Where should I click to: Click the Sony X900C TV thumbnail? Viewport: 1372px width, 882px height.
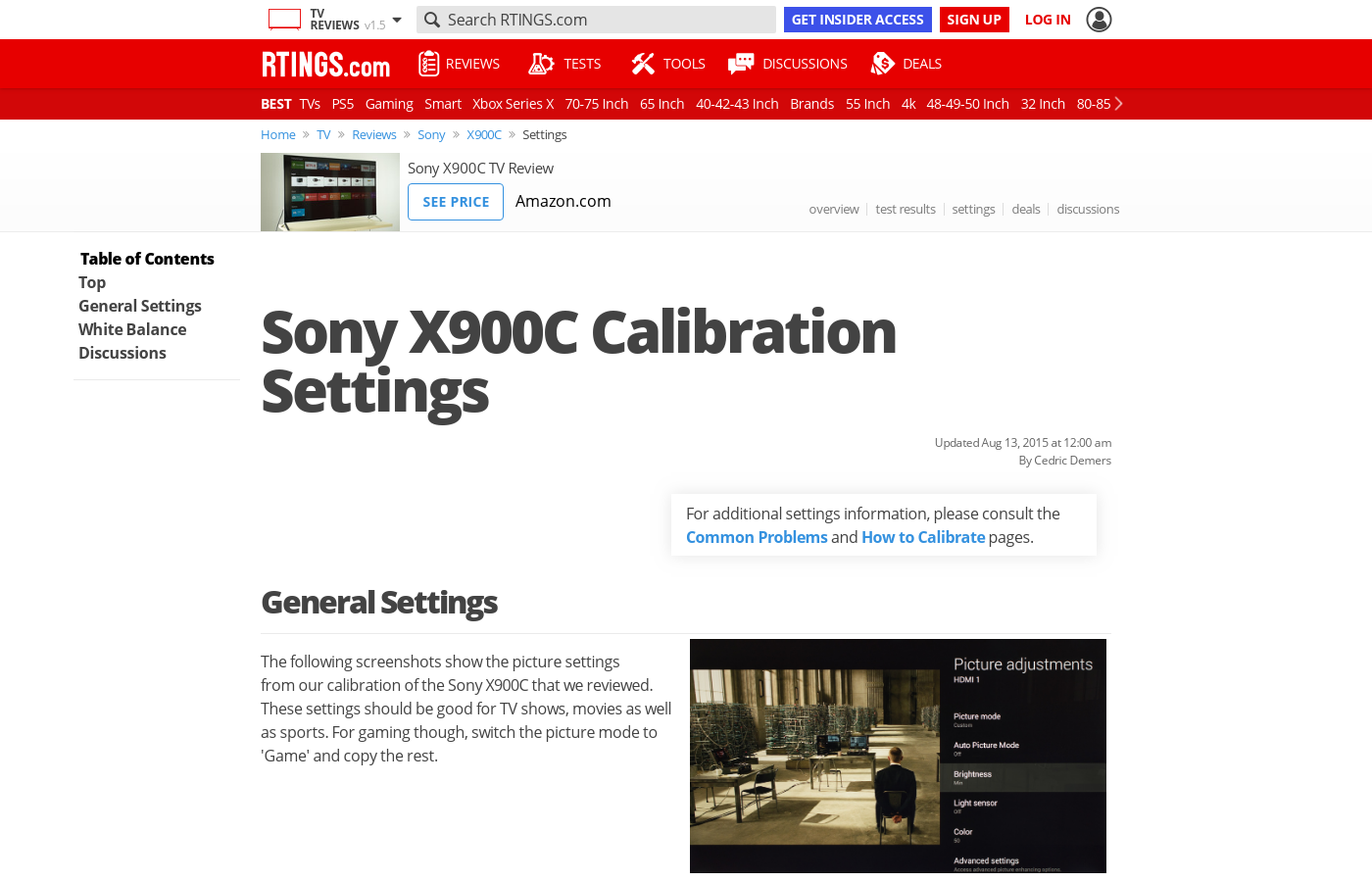coord(330,192)
